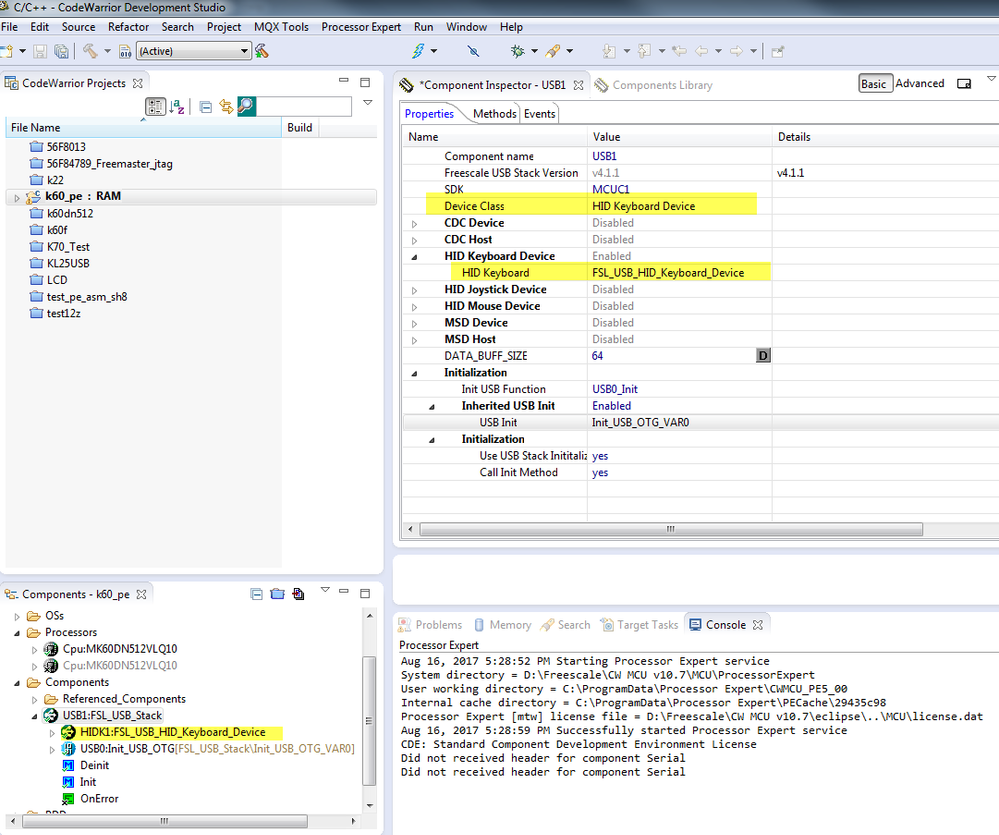999x835 pixels.
Task: Select the USB1:FSL_USB_Stack component icon
Action: (x=50, y=715)
